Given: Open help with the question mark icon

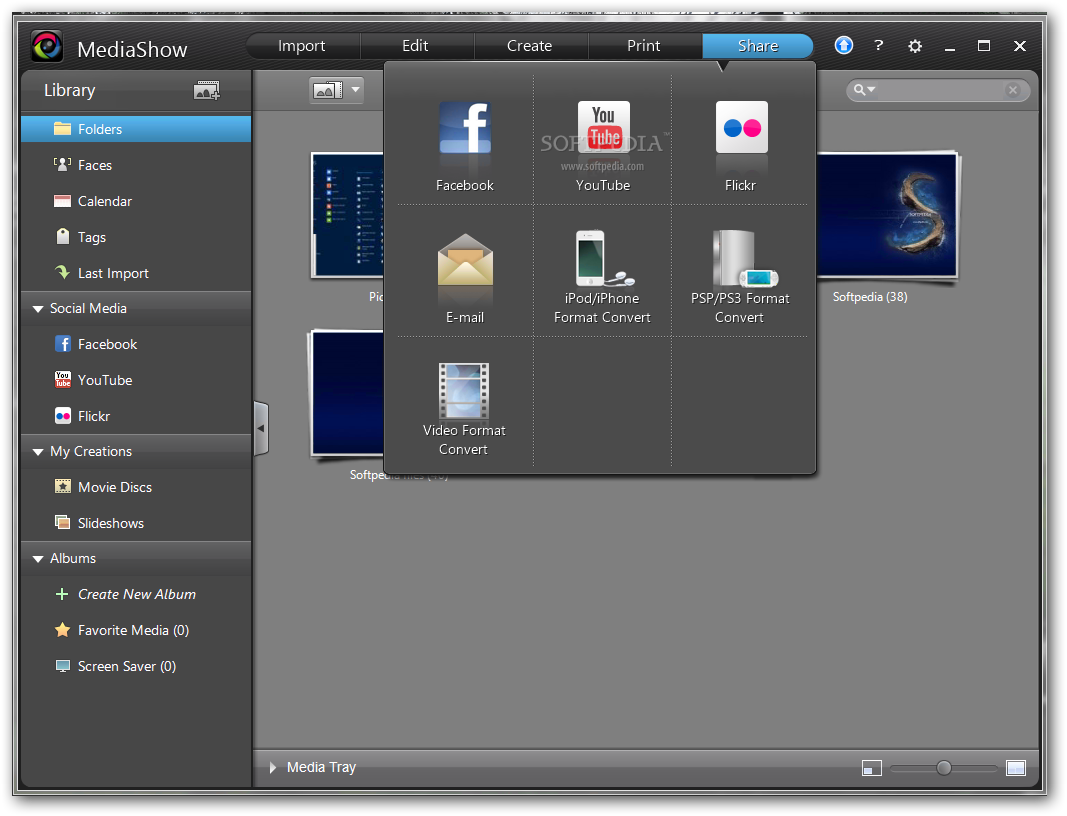Looking at the screenshot, I should 879,46.
